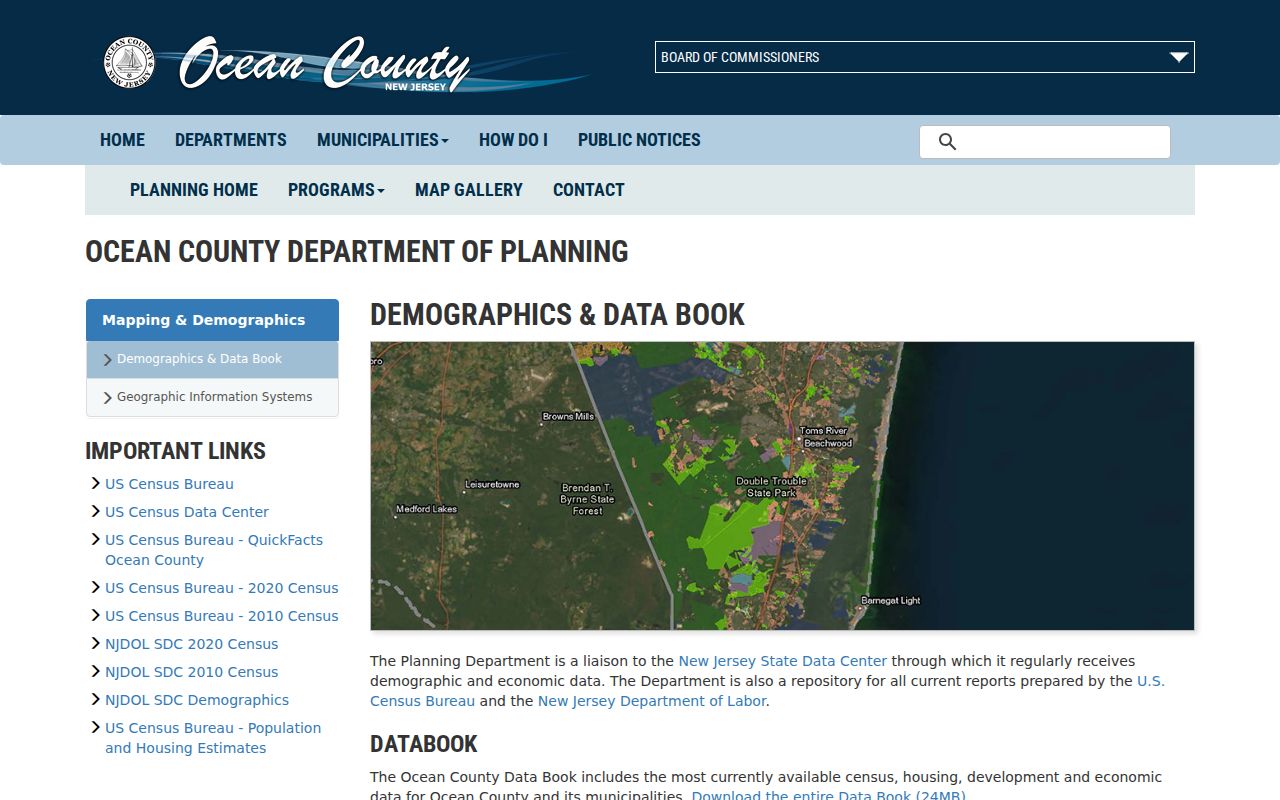Click the arrow beside US Census Data Center
This screenshot has width=1280, height=800.
point(95,512)
